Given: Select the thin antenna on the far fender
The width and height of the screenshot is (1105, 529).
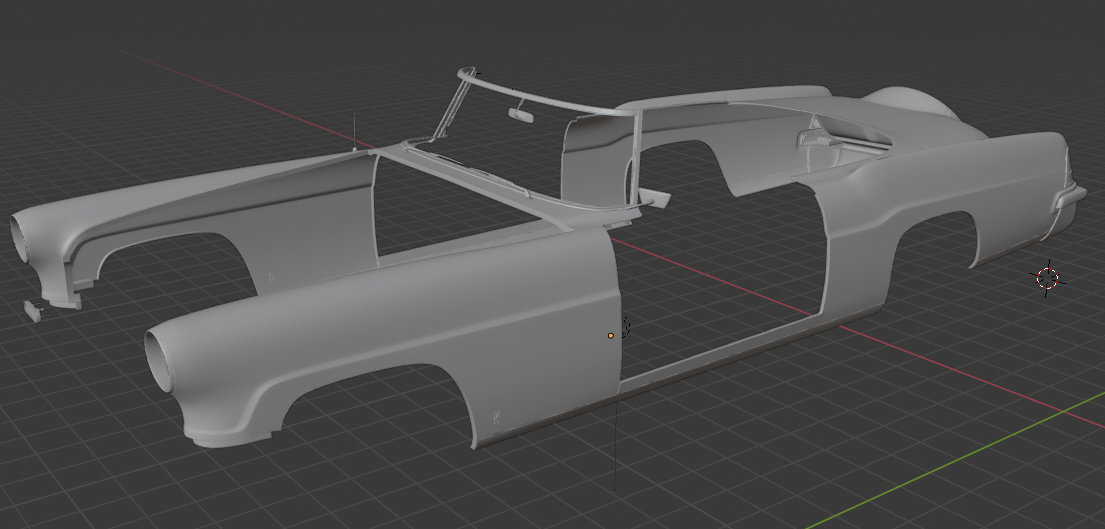Looking at the screenshot, I should tap(354, 131).
